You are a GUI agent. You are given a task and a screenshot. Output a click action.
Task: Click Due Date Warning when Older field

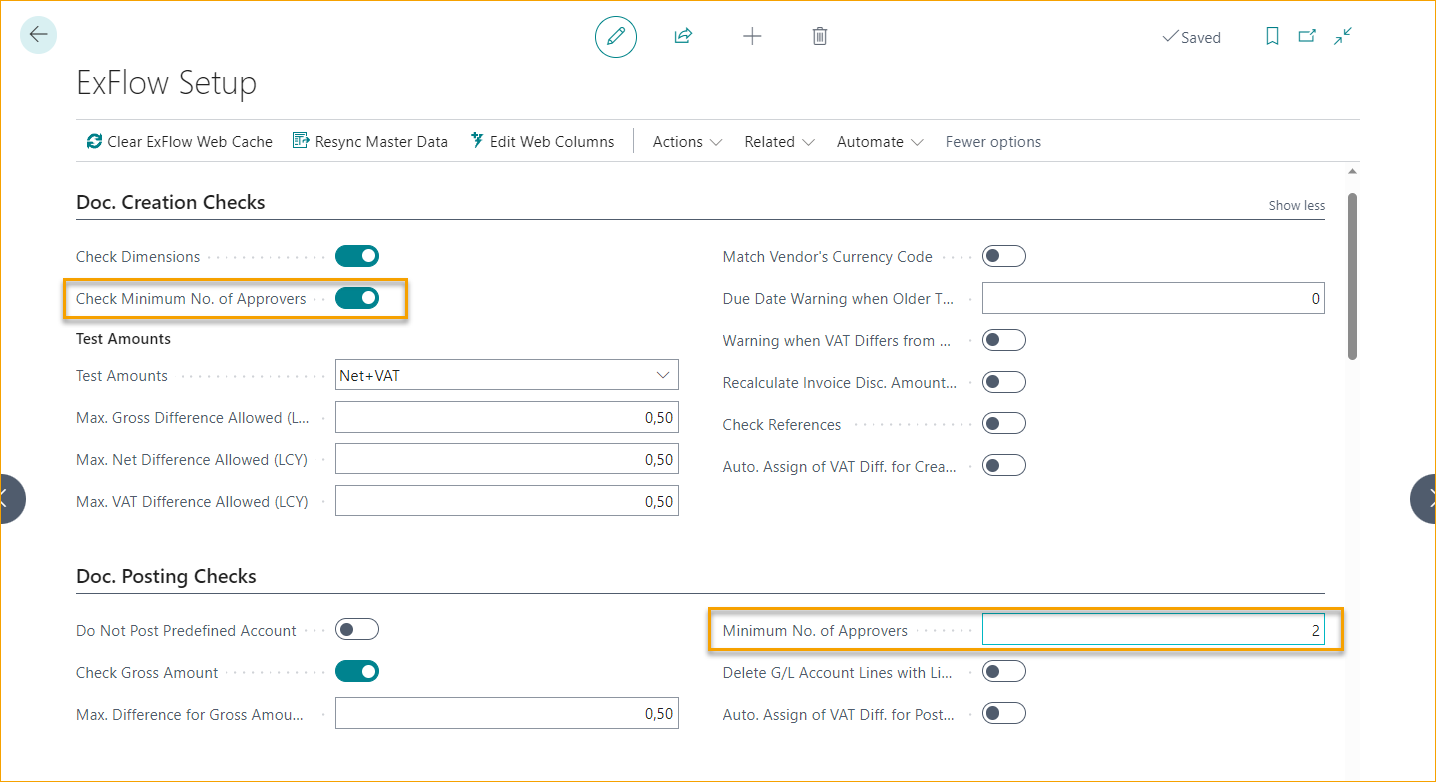click(1153, 298)
